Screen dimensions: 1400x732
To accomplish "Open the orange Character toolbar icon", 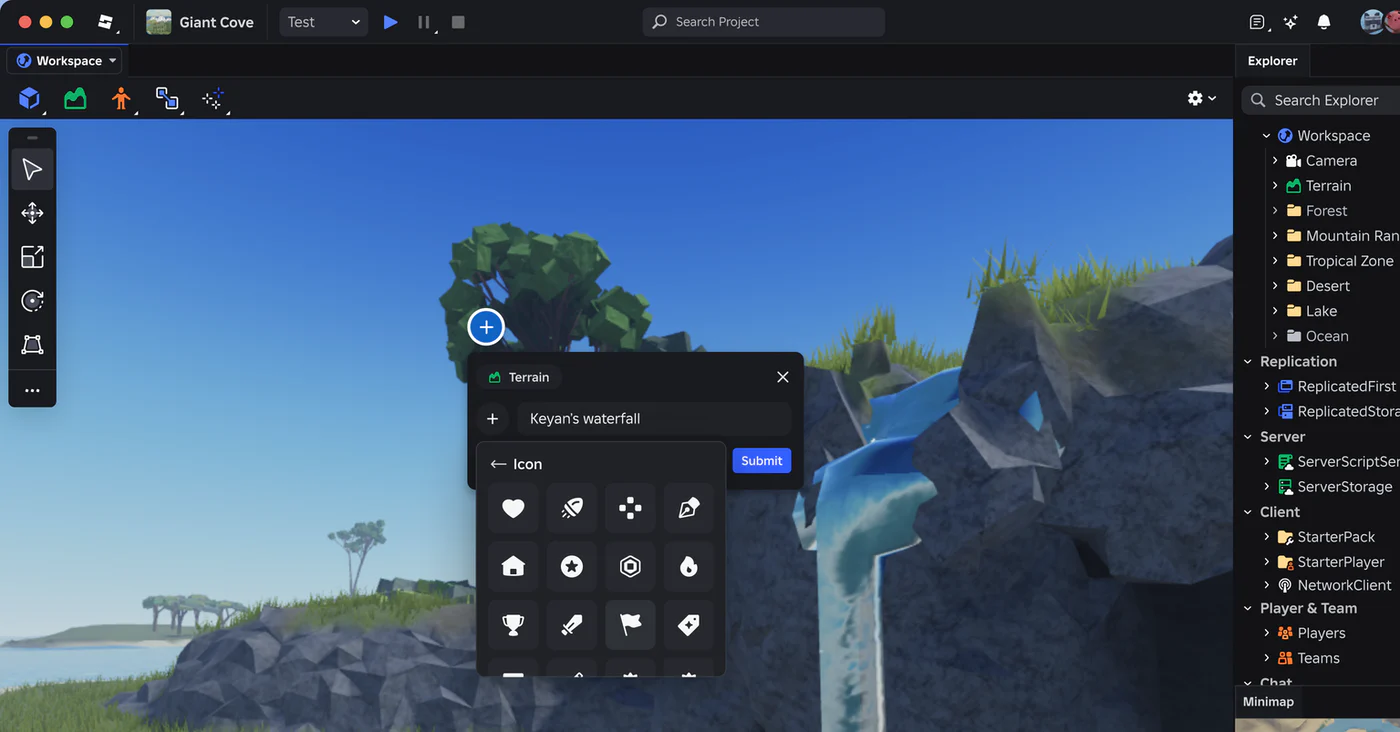I will pos(121,98).
